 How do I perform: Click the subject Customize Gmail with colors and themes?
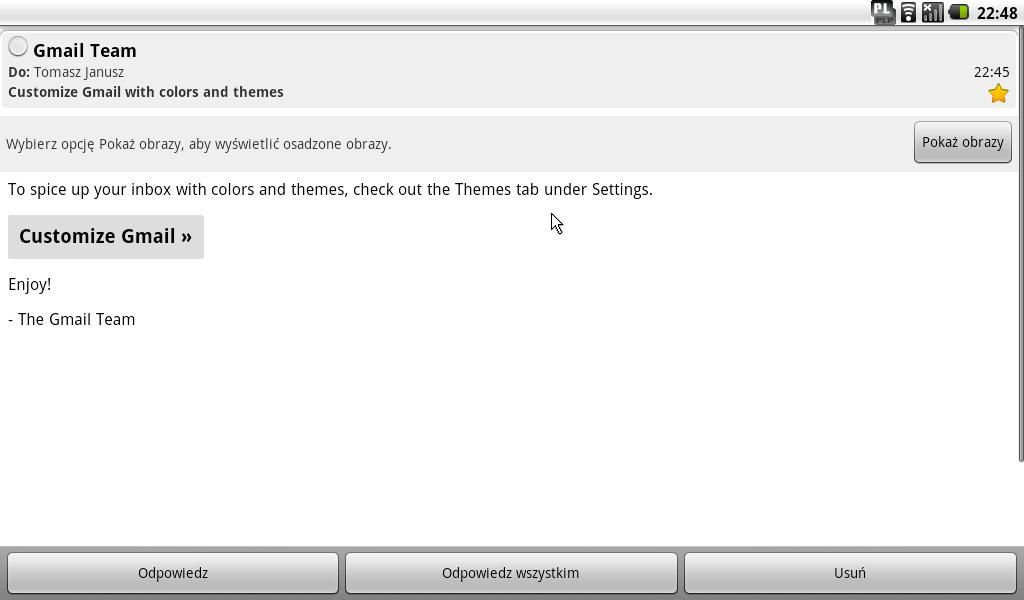(146, 92)
